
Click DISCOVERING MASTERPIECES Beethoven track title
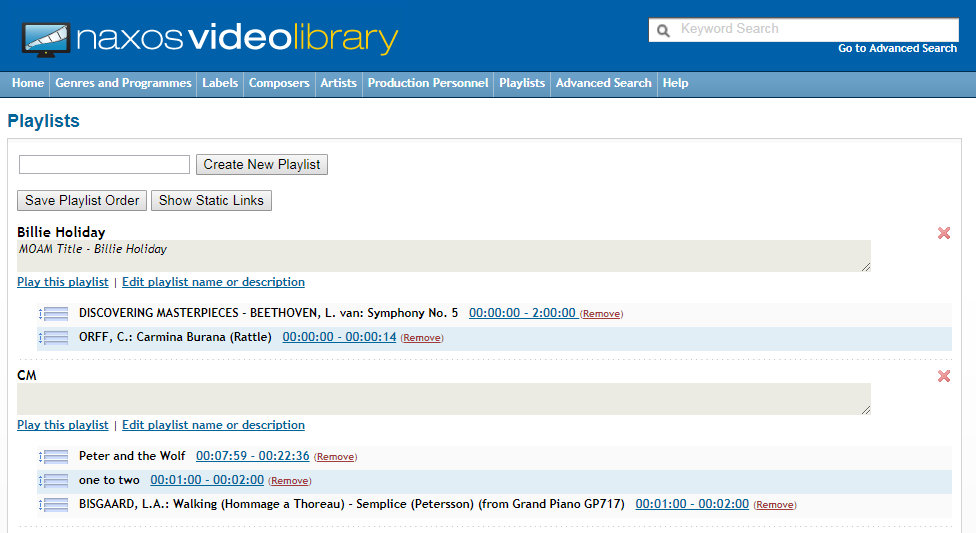tap(268, 313)
